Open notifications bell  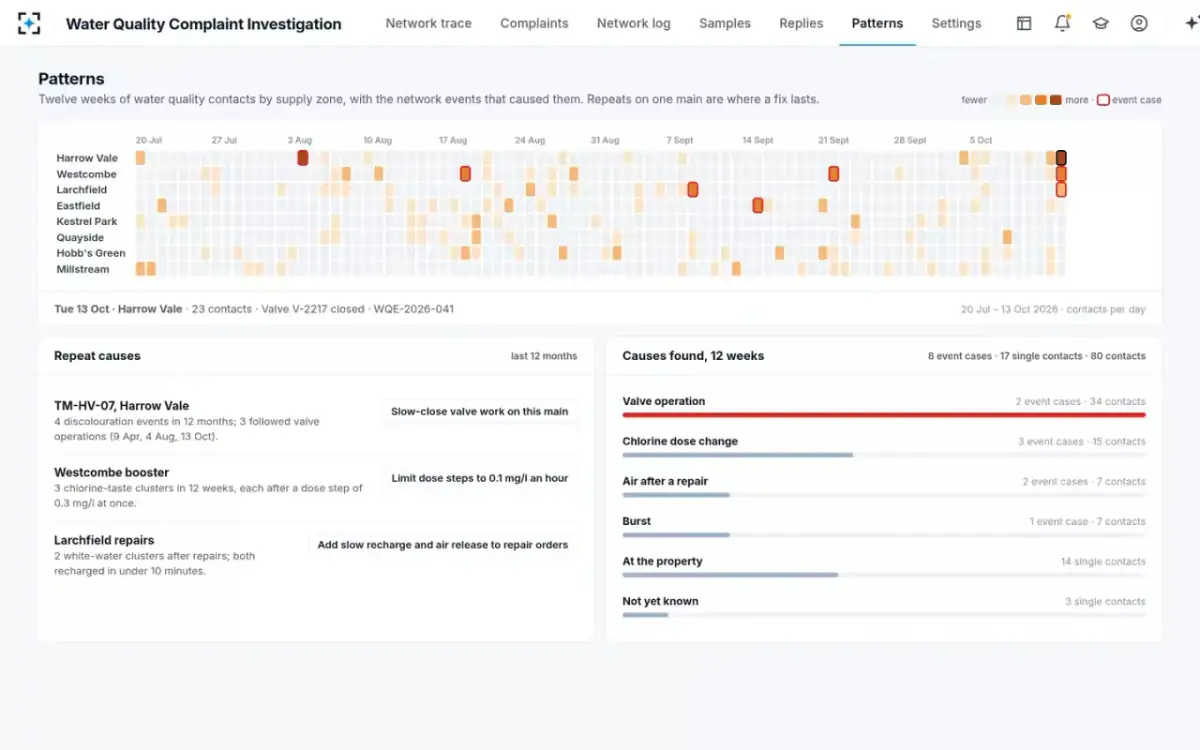(1062, 23)
